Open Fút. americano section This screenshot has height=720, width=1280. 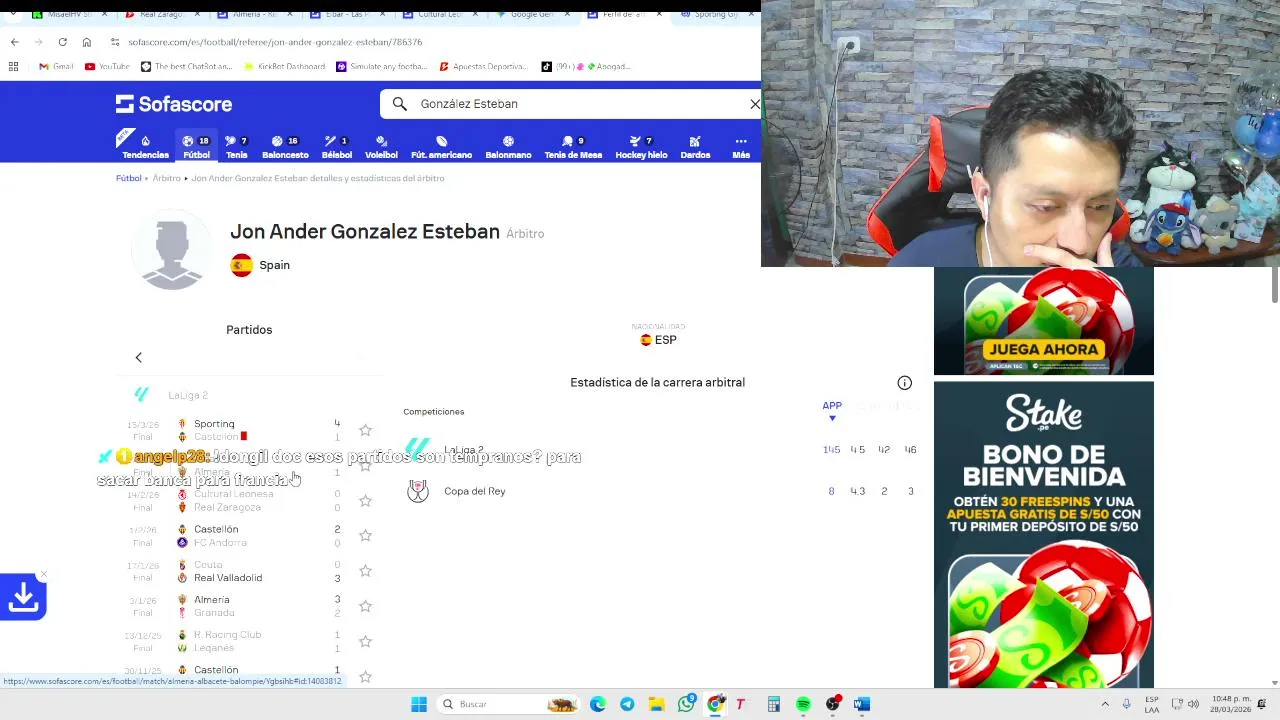[x=441, y=147]
